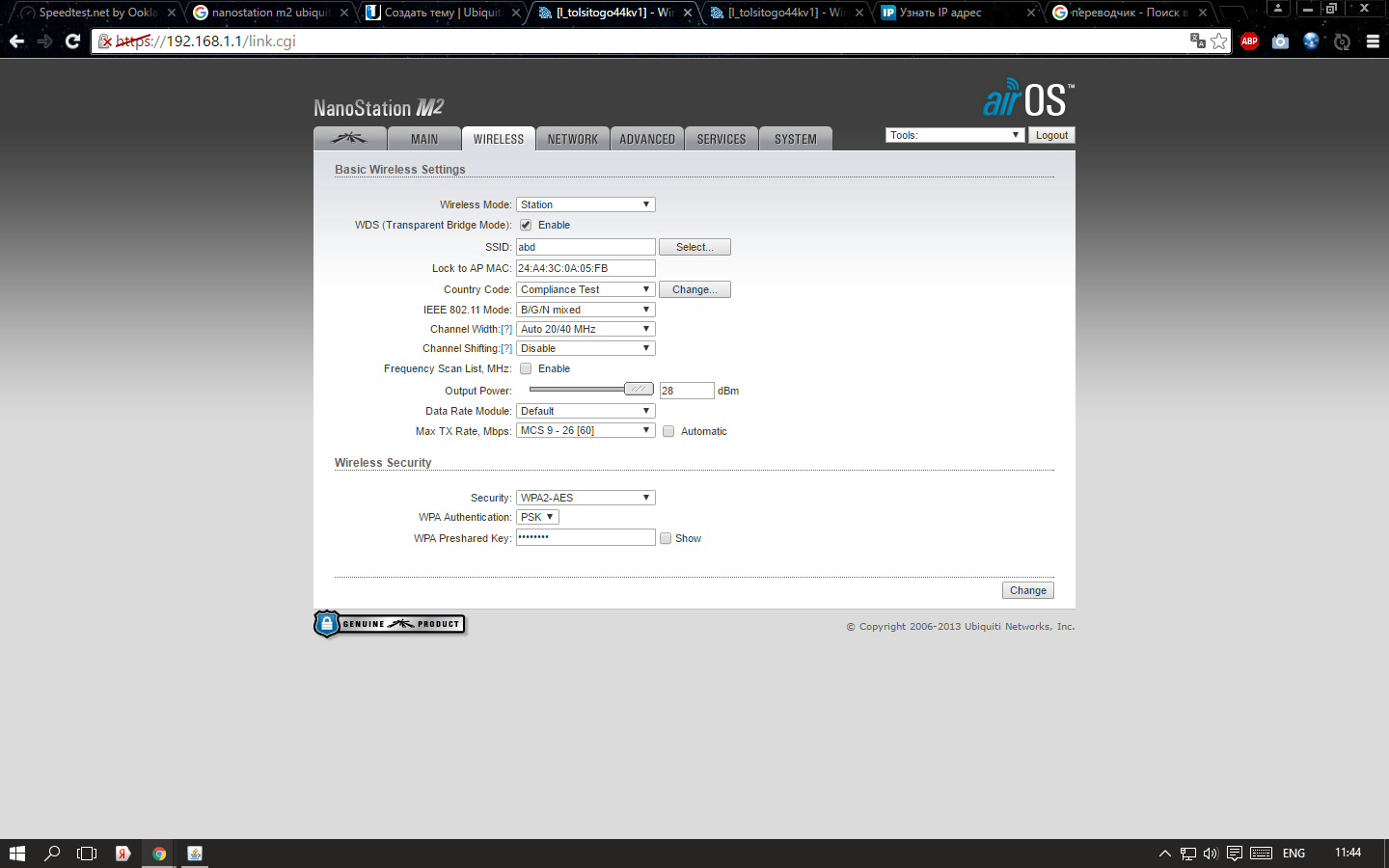Show hidden system tray icons
The image size is (1389, 868).
(x=1164, y=854)
